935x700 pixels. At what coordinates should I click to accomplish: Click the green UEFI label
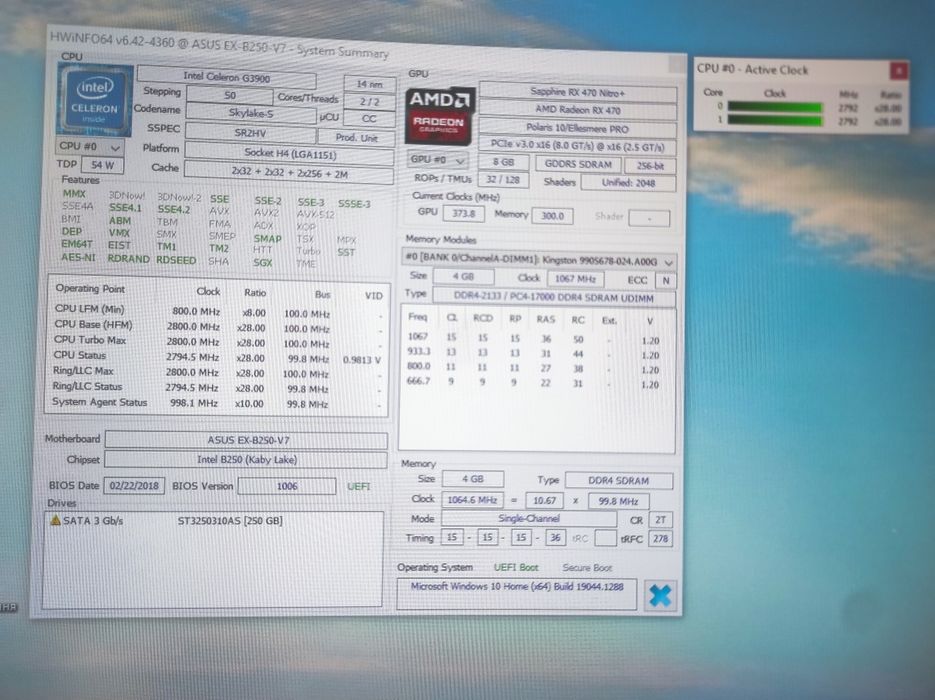pos(358,487)
